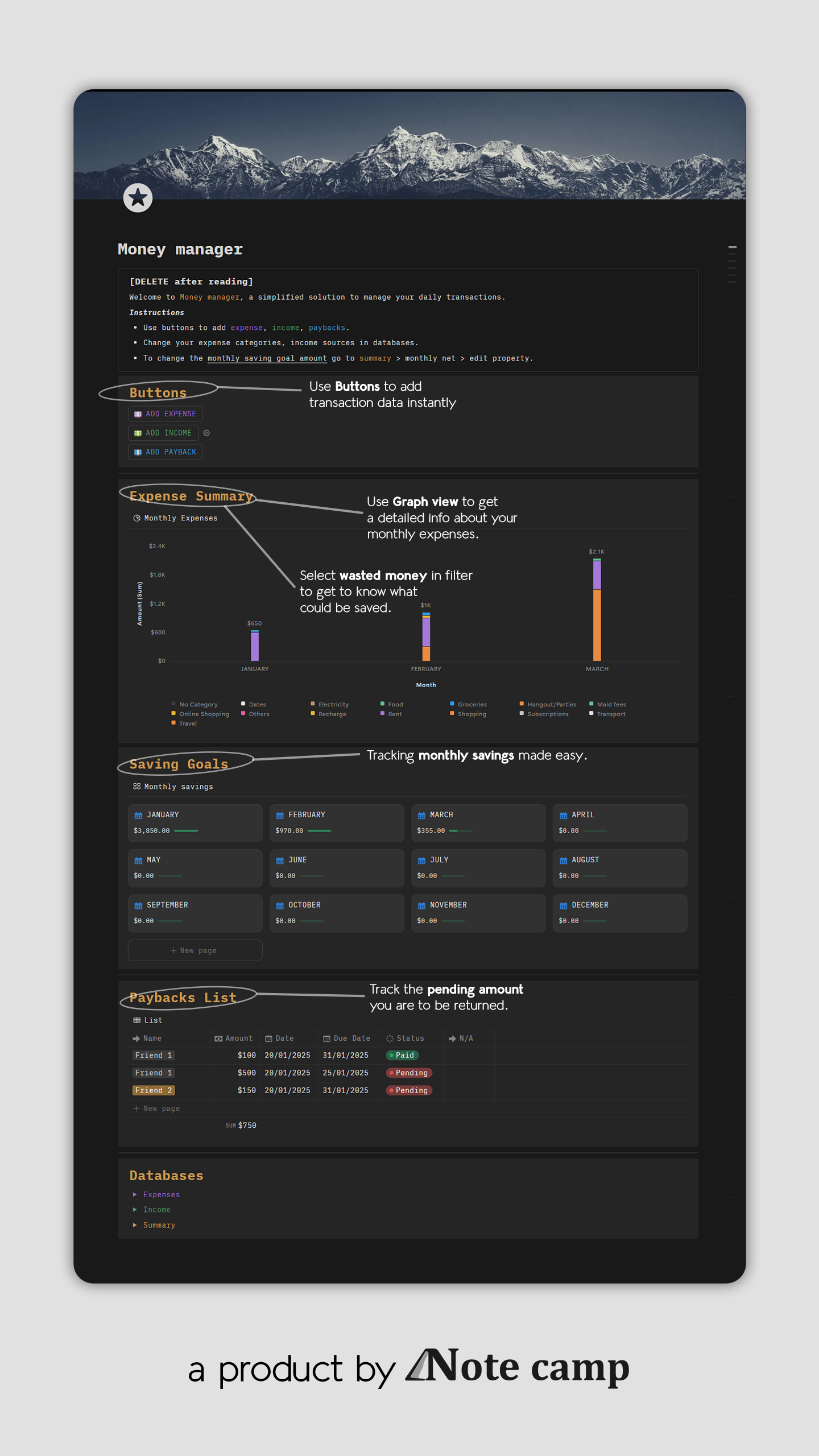Open settings gear beside ADD INCOME
This screenshot has height=1456, width=819.
[x=206, y=433]
